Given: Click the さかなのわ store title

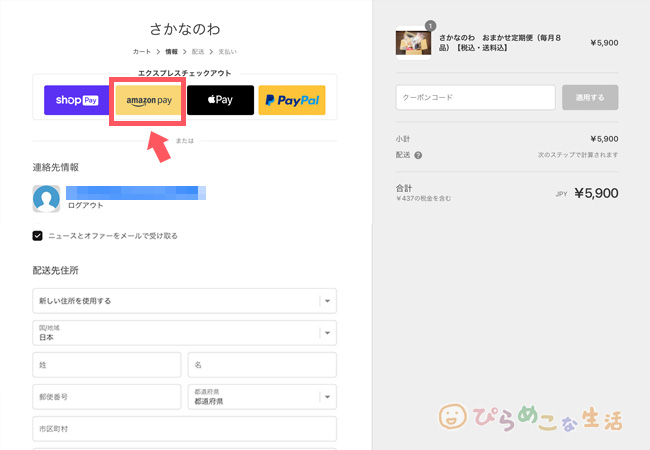Looking at the screenshot, I should [185, 29].
